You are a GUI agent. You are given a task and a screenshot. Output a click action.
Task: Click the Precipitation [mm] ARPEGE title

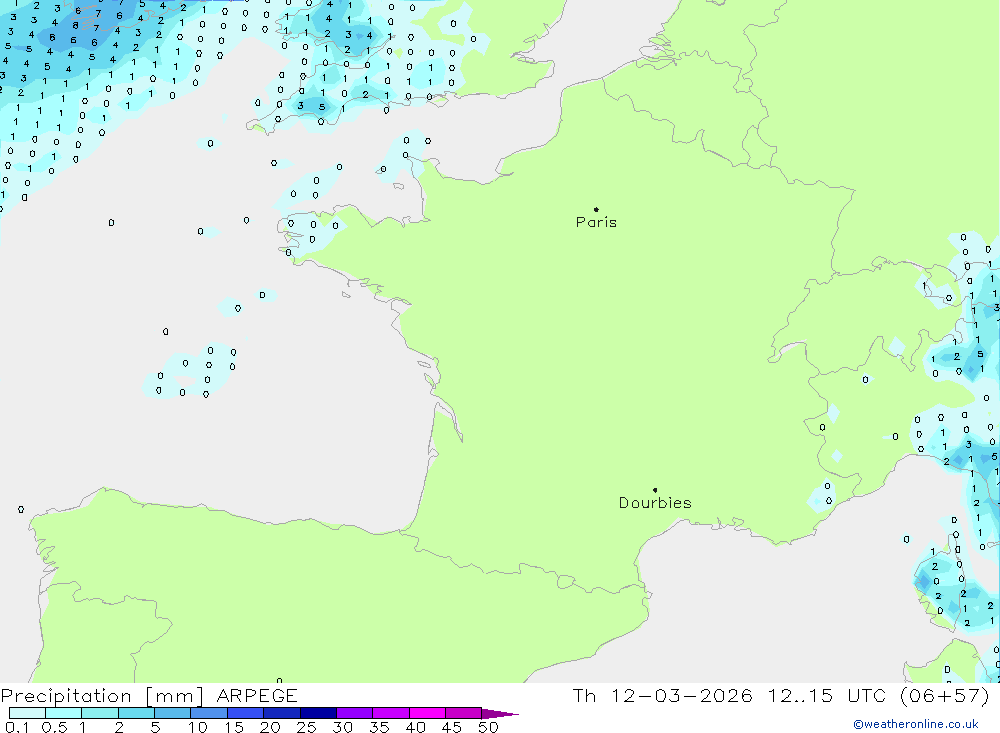click(149, 695)
